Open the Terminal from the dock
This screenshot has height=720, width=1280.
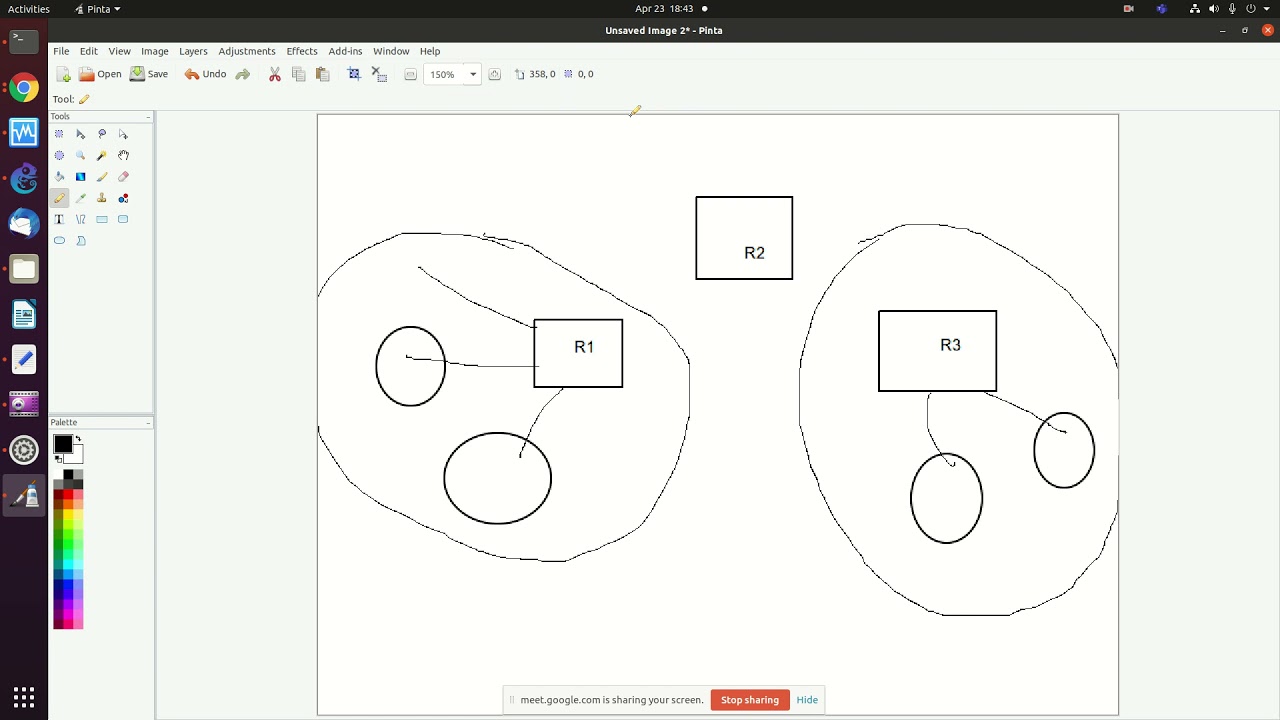point(24,41)
